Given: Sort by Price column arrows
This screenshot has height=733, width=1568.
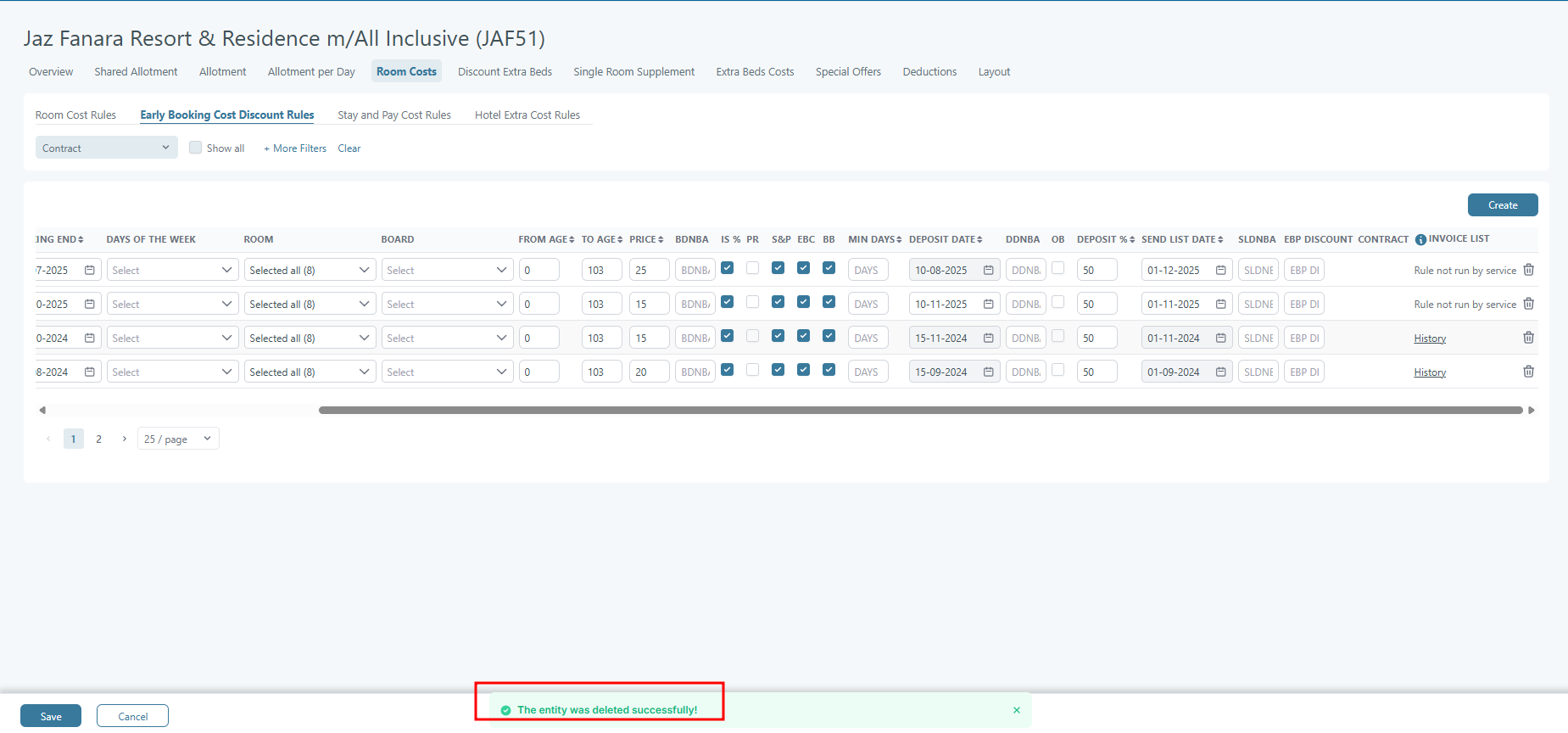Looking at the screenshot, I should 661,240.
